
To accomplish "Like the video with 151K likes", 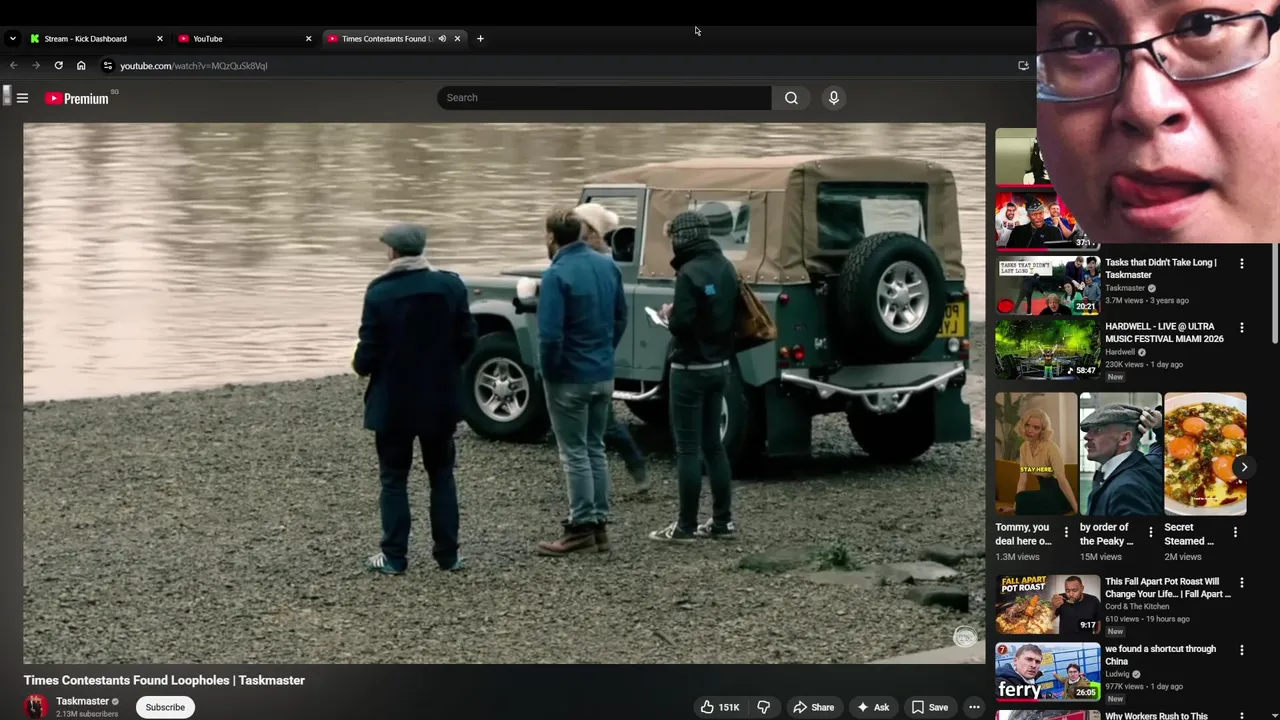I will coord(720,707).
